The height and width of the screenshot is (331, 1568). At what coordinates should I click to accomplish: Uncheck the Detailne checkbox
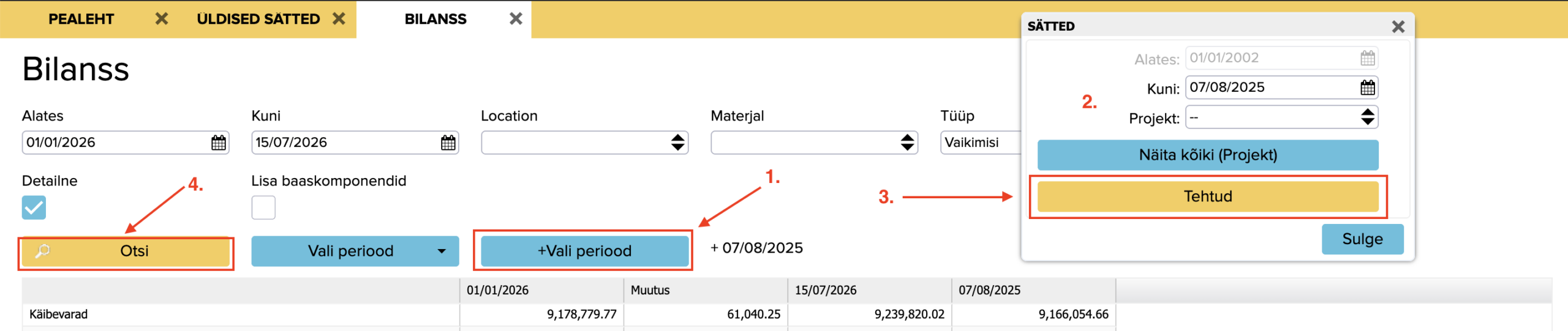34,207
